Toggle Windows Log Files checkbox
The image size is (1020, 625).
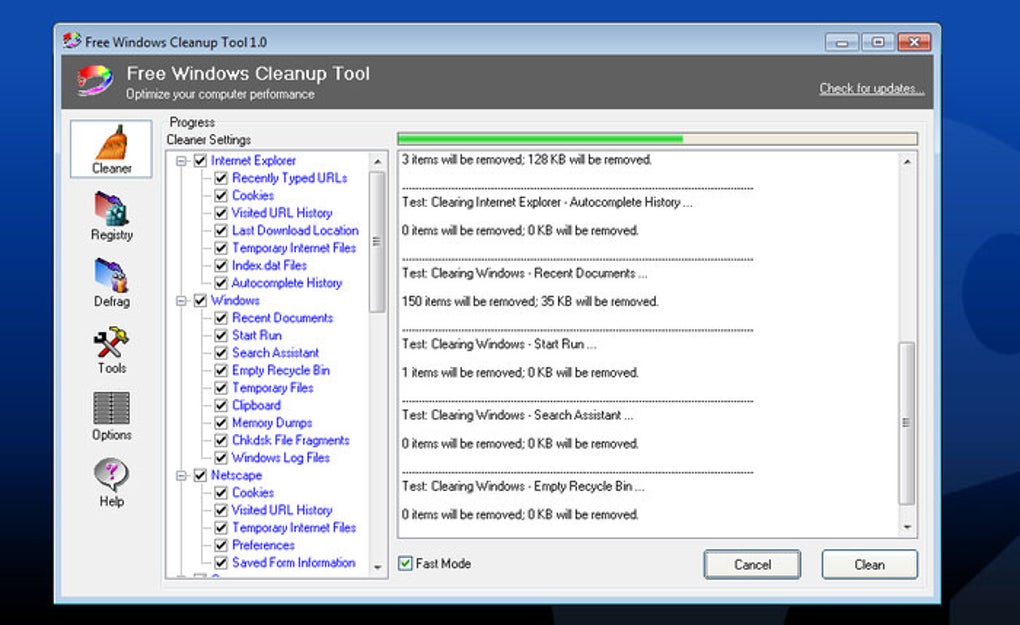pyautogui.click(x=221, y=459)
